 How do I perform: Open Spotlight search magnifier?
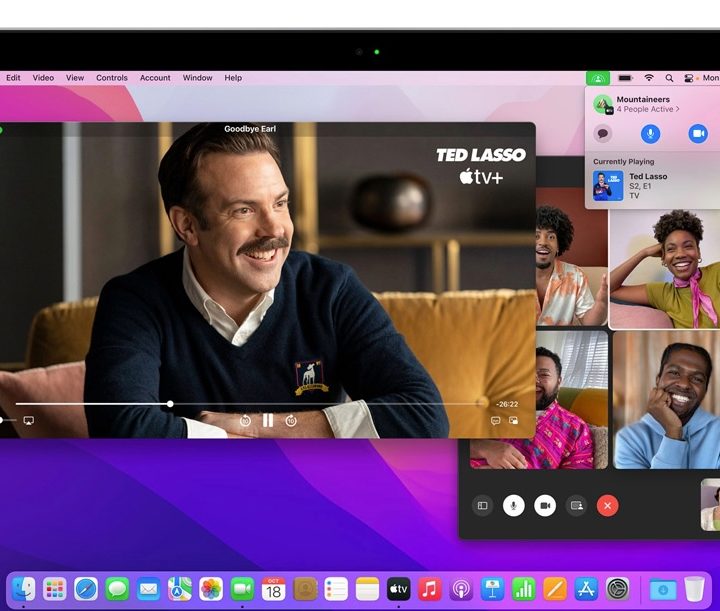(x=669, y=78)
